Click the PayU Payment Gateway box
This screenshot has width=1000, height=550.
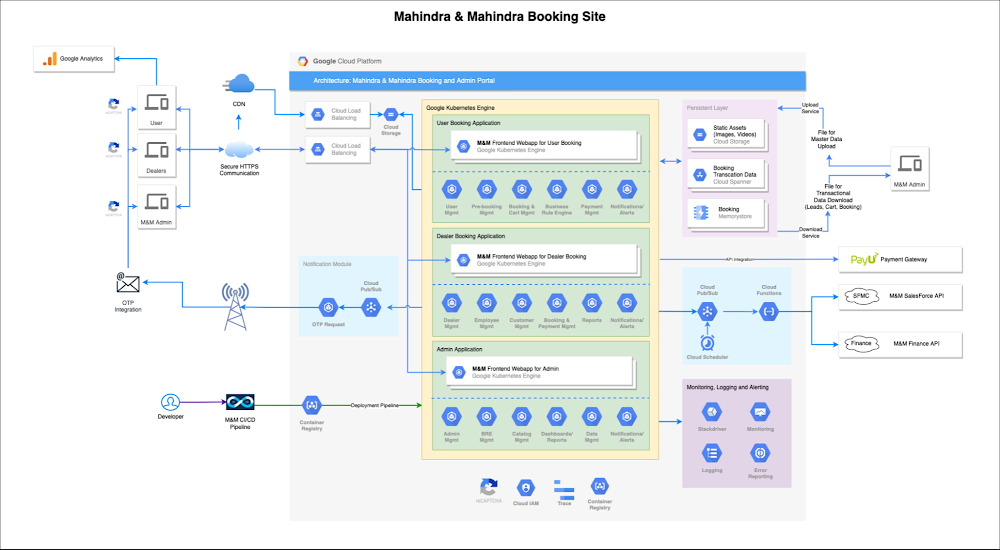click(901, 260)
